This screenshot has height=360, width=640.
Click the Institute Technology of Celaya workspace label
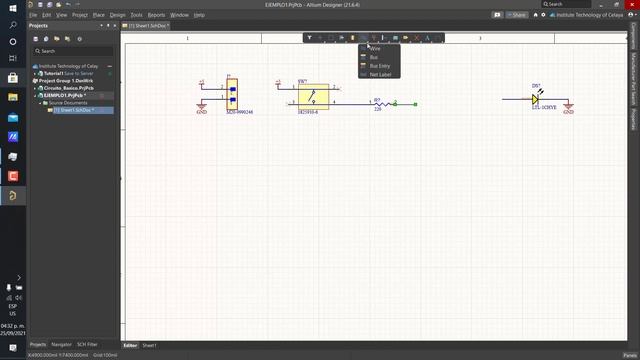coord(589,15)
